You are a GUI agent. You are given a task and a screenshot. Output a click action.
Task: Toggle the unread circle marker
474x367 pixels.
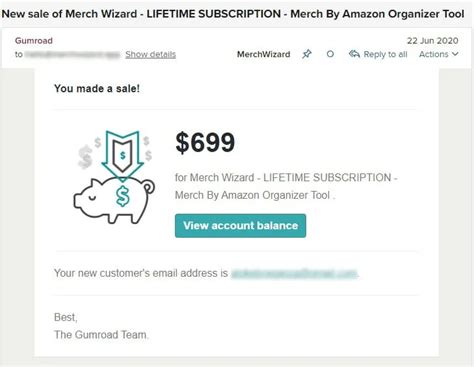click(330, 54)
